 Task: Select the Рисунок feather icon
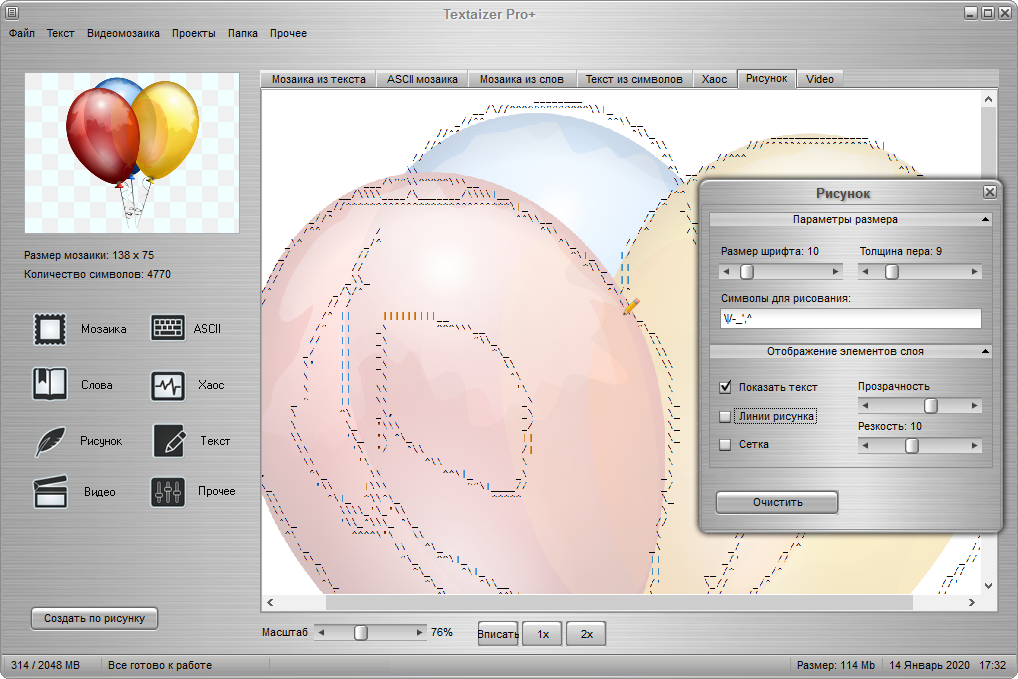(x=51, y=441)
